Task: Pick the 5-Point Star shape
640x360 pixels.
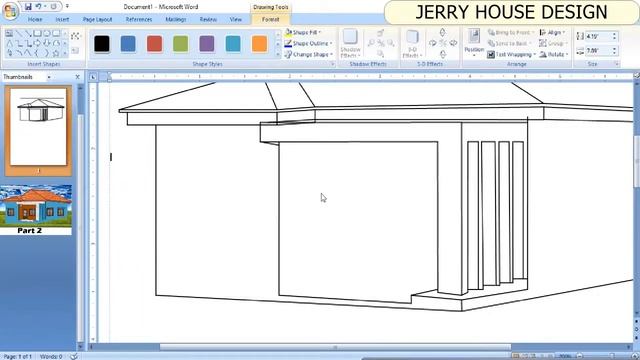Action: 56,53
